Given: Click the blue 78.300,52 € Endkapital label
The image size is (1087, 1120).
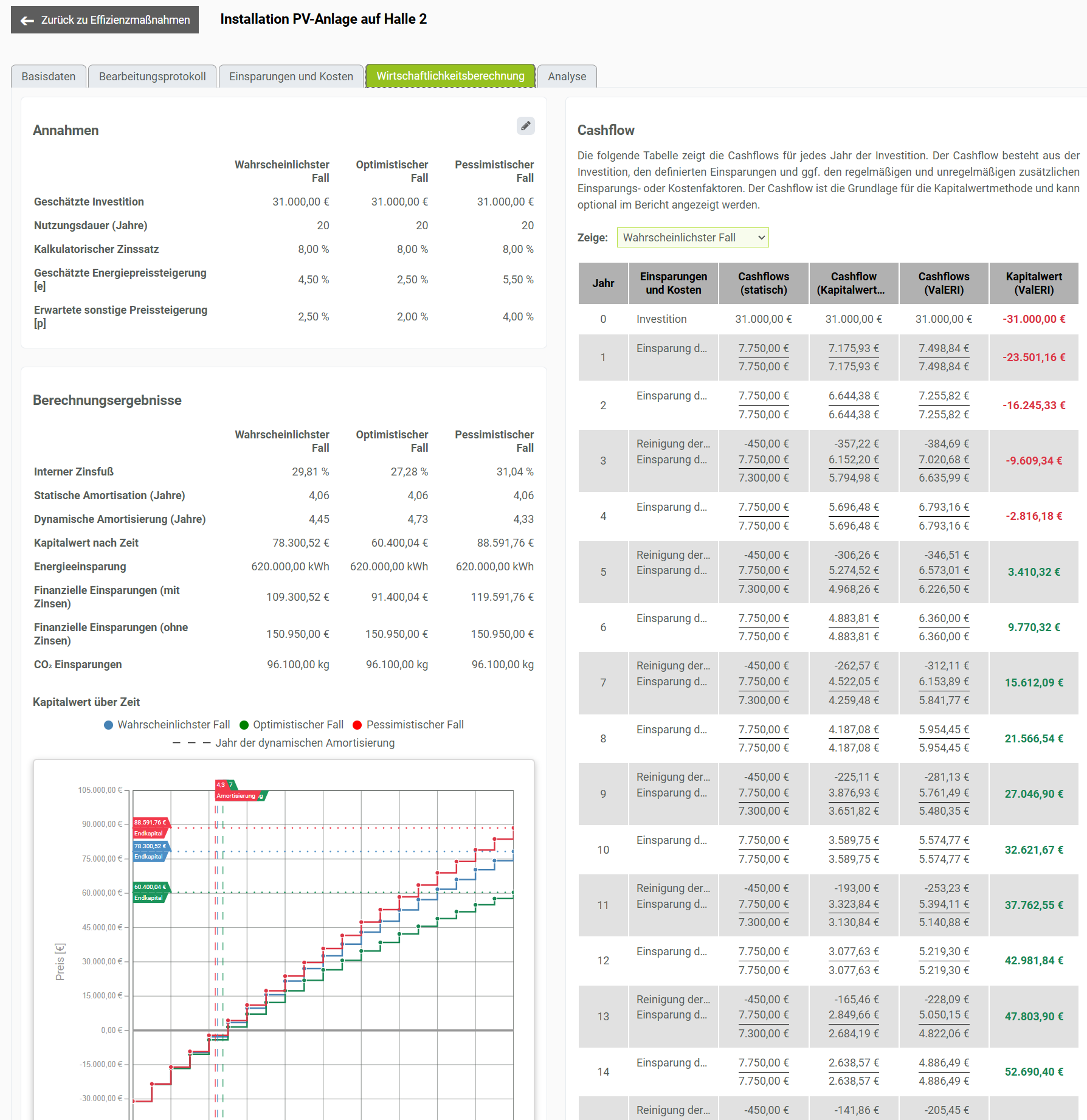Looking at the screenshot, I should [x=151, y=851].
